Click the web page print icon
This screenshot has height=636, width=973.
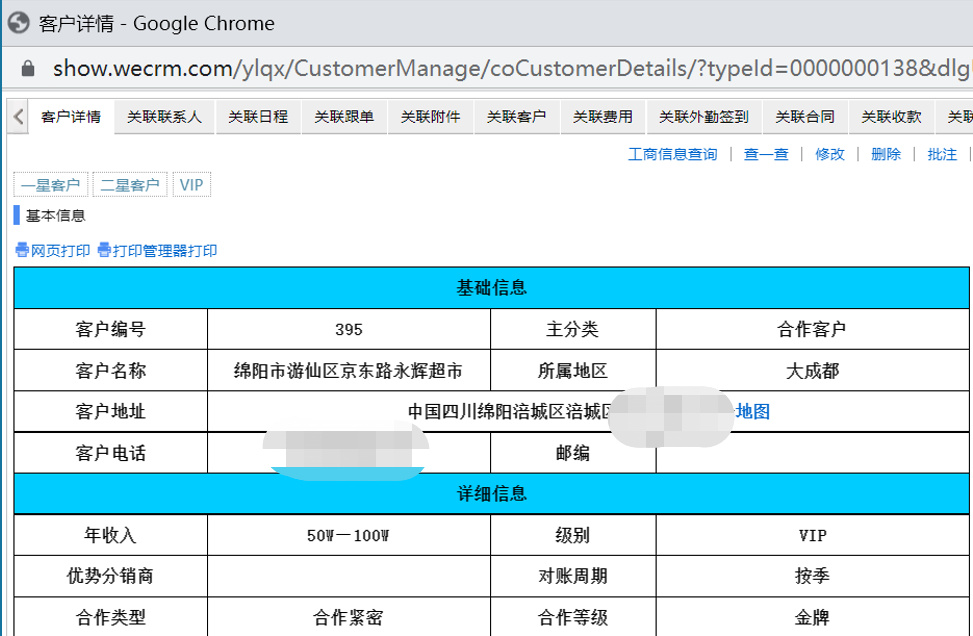click(x=22, y=251)
